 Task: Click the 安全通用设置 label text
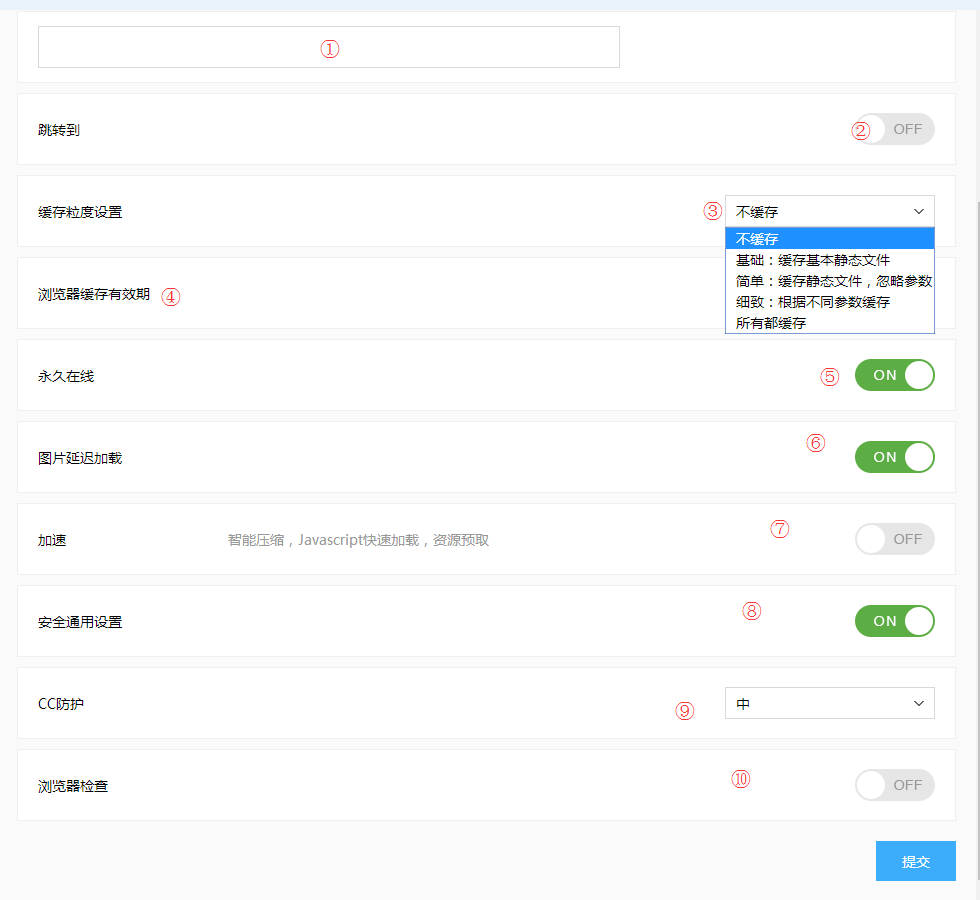click(x=80, y=622)
